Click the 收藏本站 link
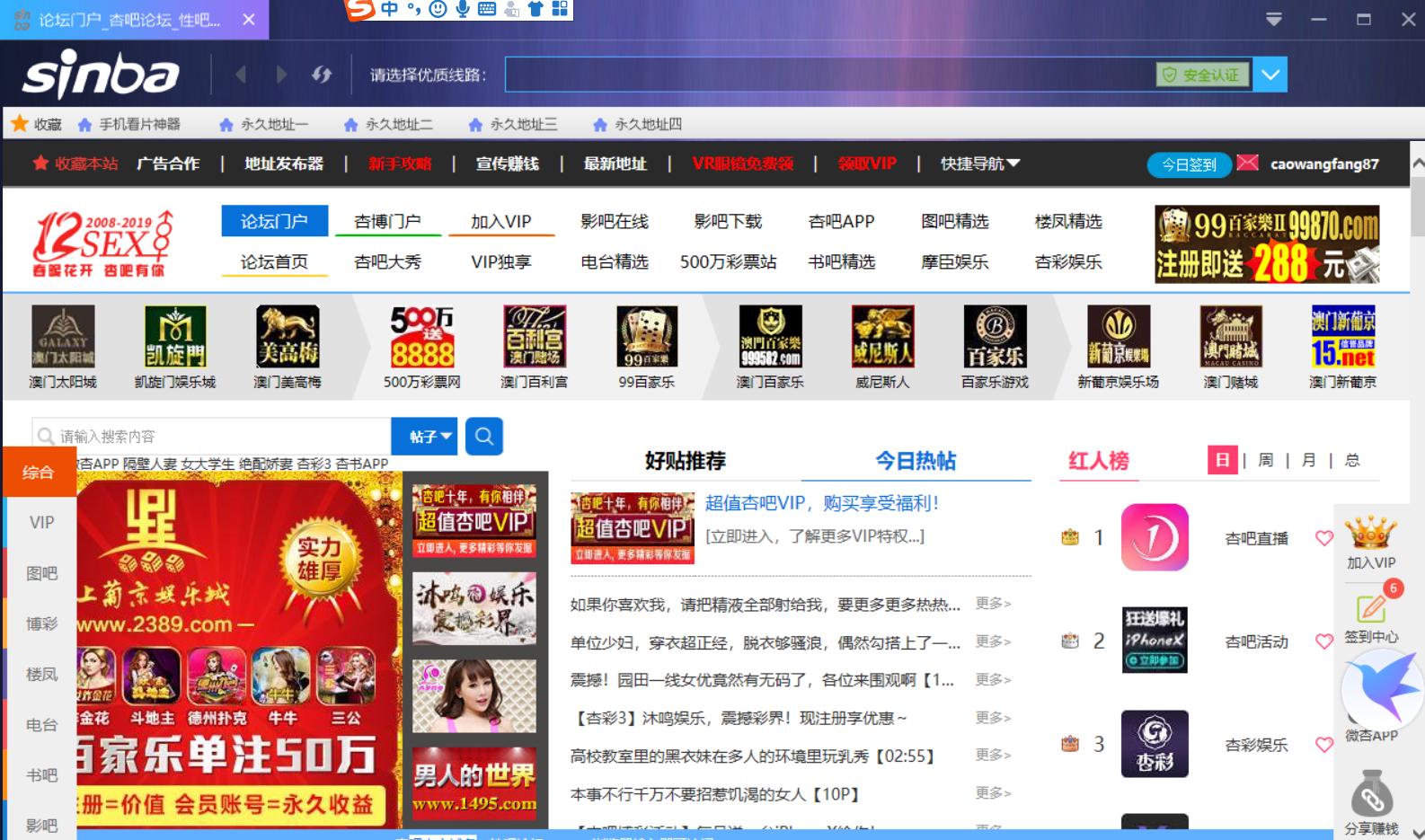 tap(75, 164)
